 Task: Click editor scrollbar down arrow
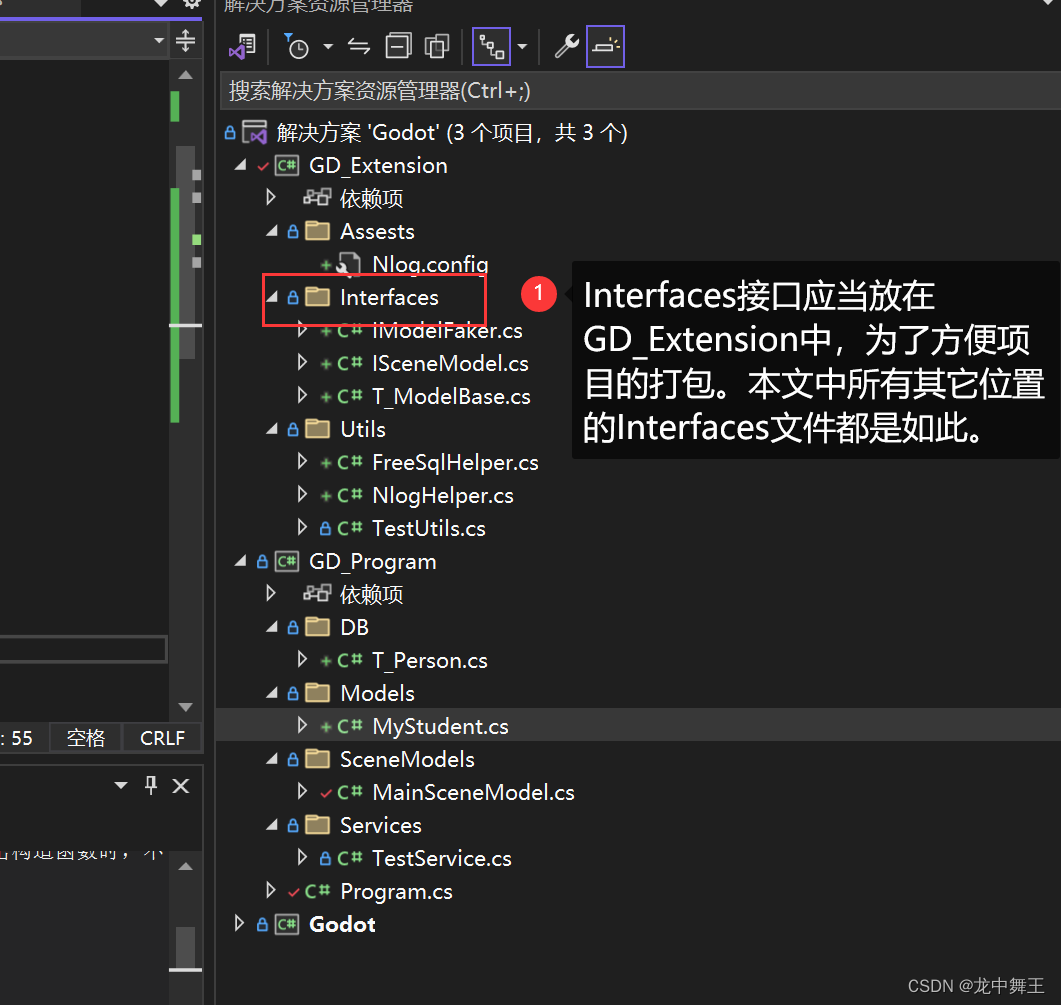pos(185,707)
